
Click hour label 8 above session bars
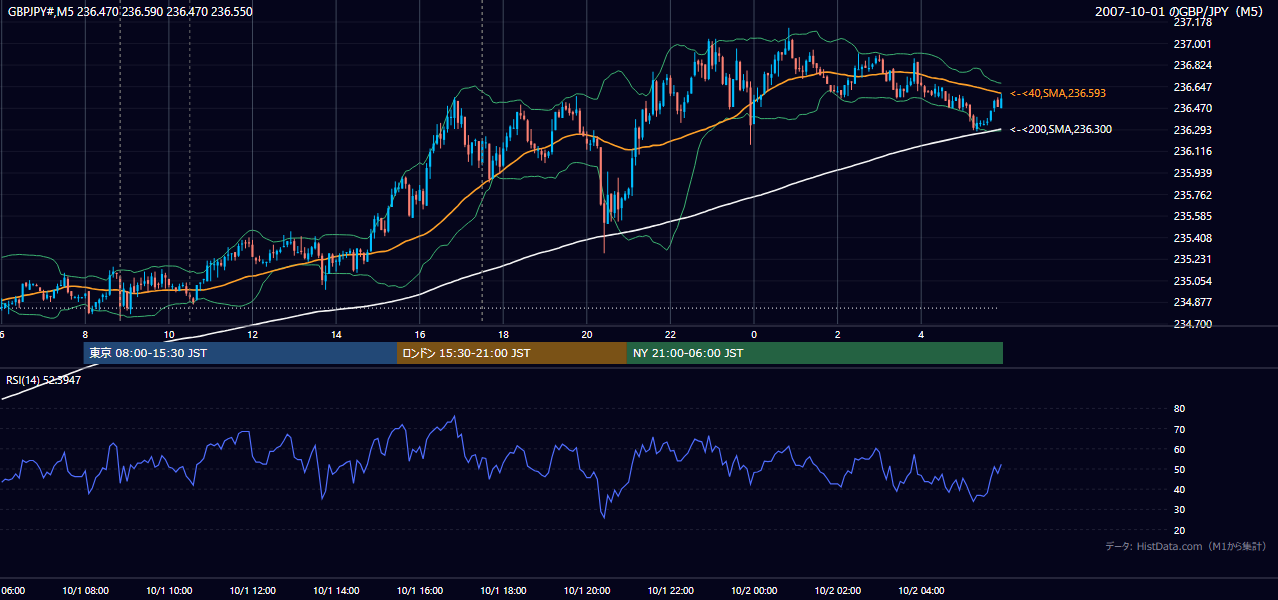click(x=85, y=334)
